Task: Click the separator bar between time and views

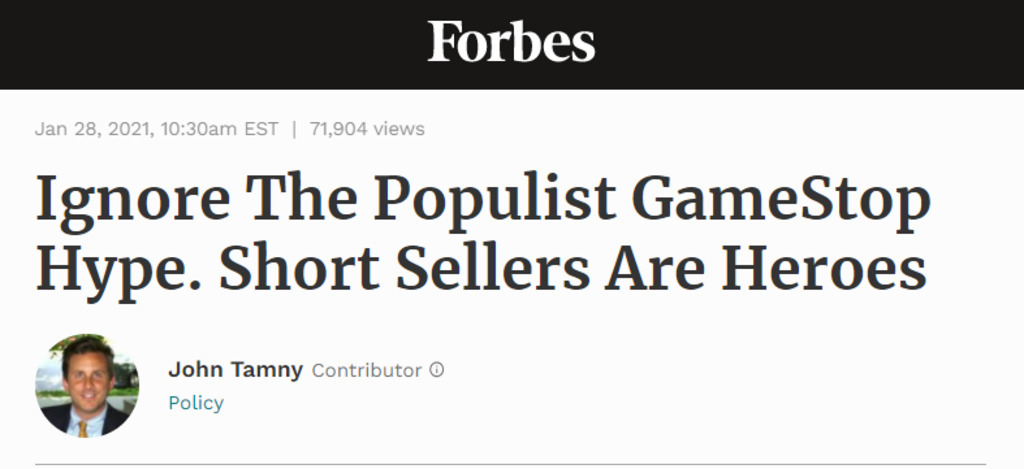Action: point(294,129)
